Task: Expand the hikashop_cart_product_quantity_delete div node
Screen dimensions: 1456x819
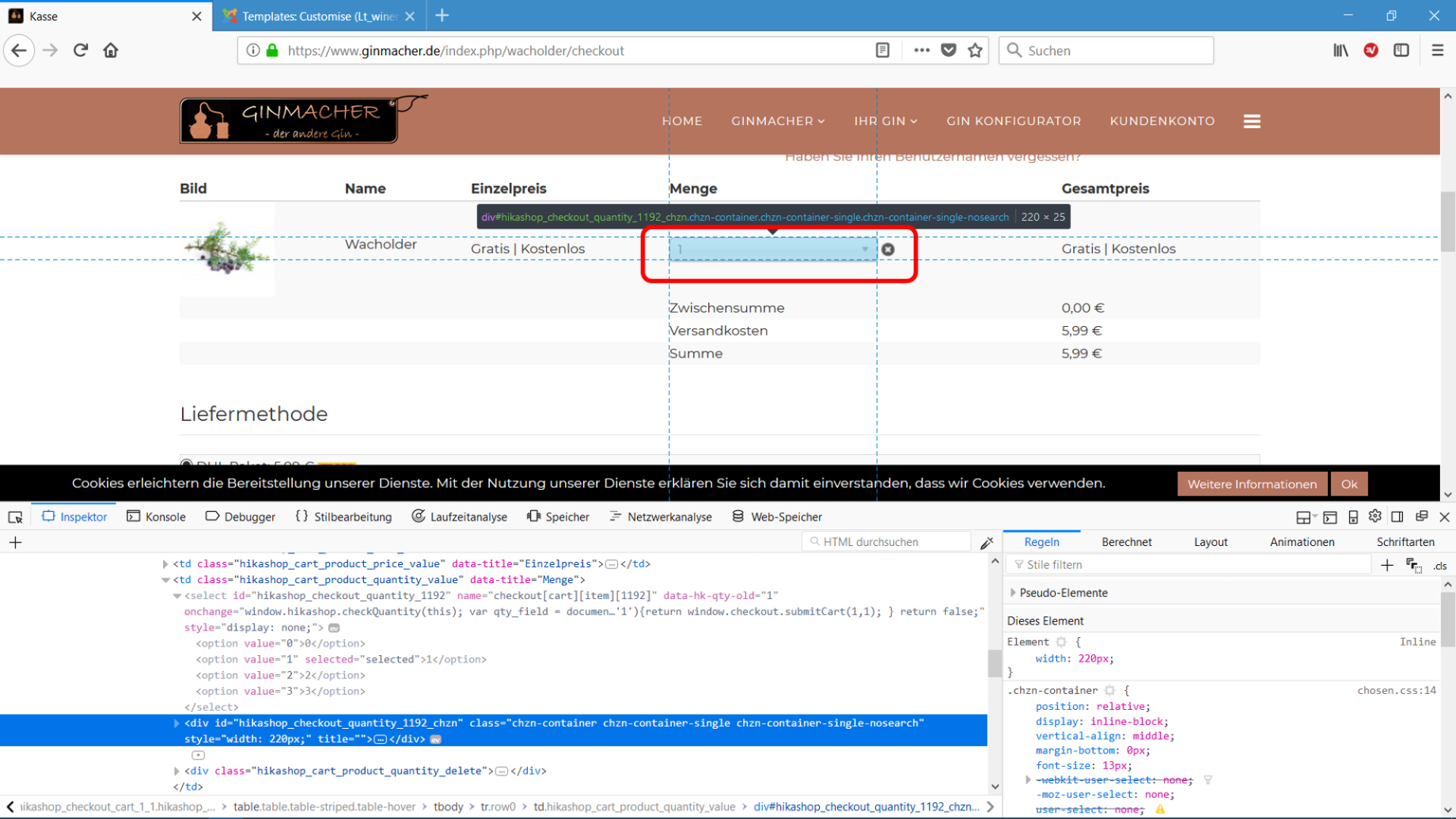Action: pos(177,771)
